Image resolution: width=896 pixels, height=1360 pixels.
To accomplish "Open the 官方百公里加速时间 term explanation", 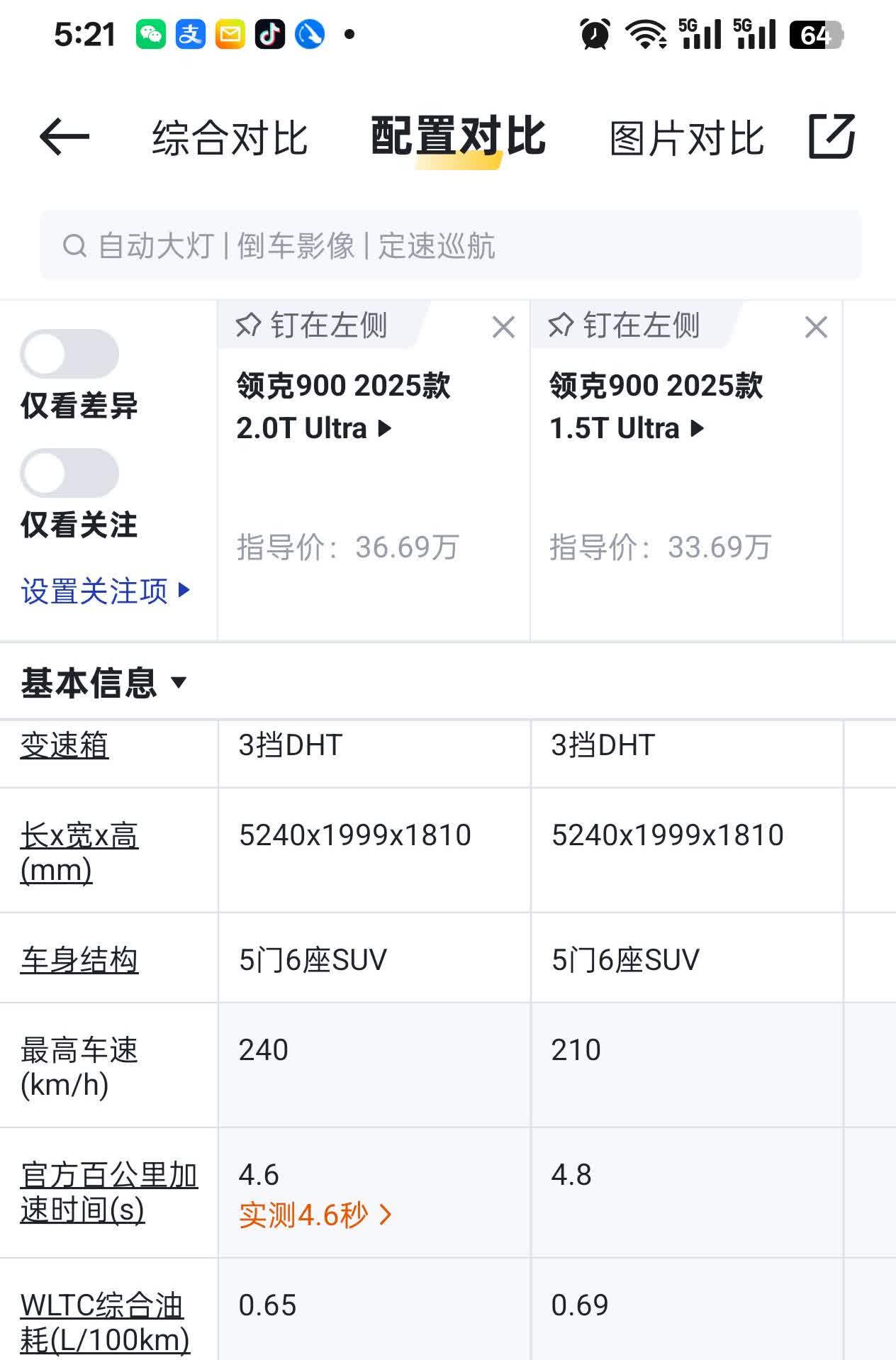I will (x=108, y=1192).
